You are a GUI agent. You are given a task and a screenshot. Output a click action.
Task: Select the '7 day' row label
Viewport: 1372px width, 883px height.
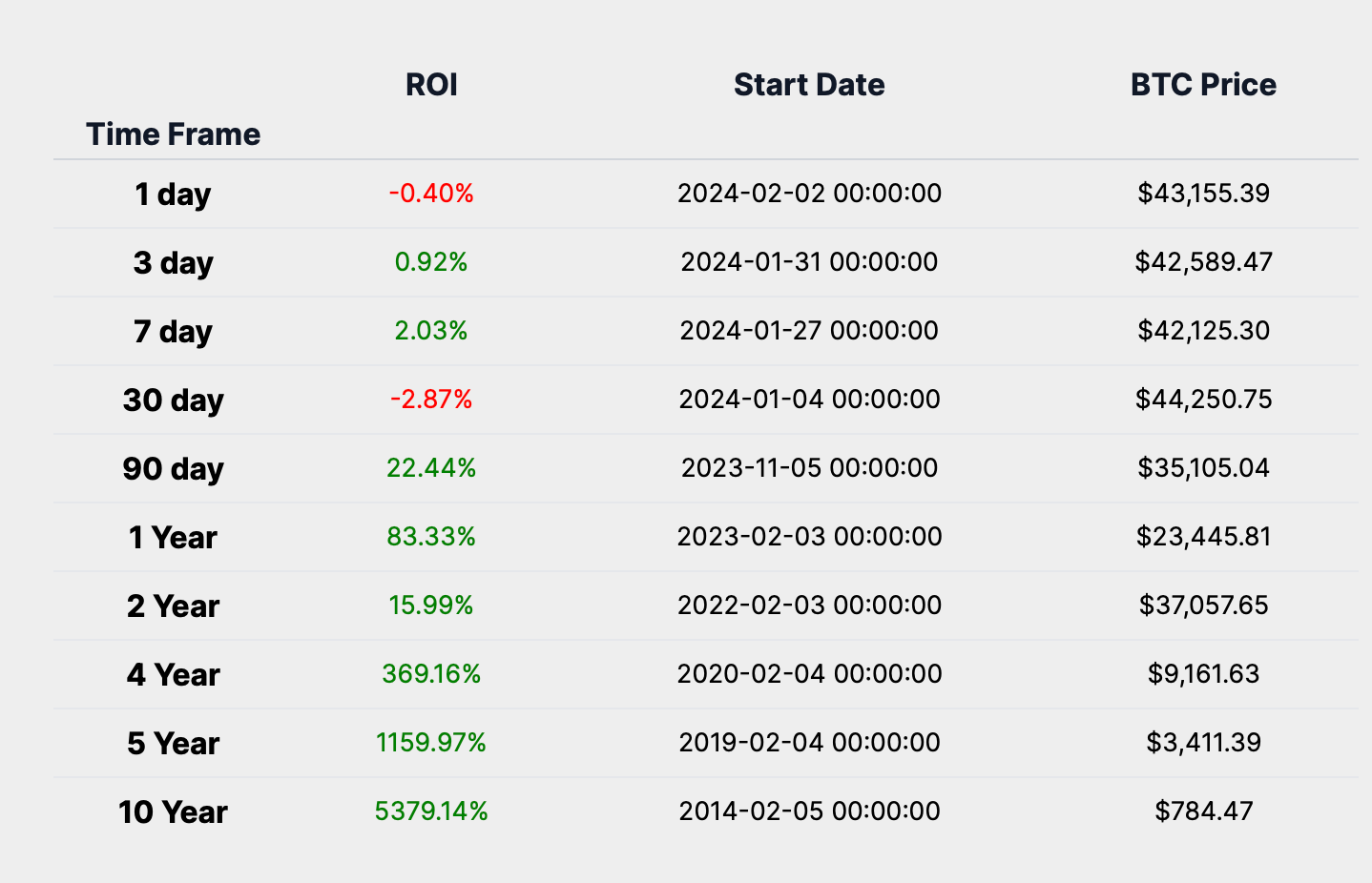tap(173, 332)
